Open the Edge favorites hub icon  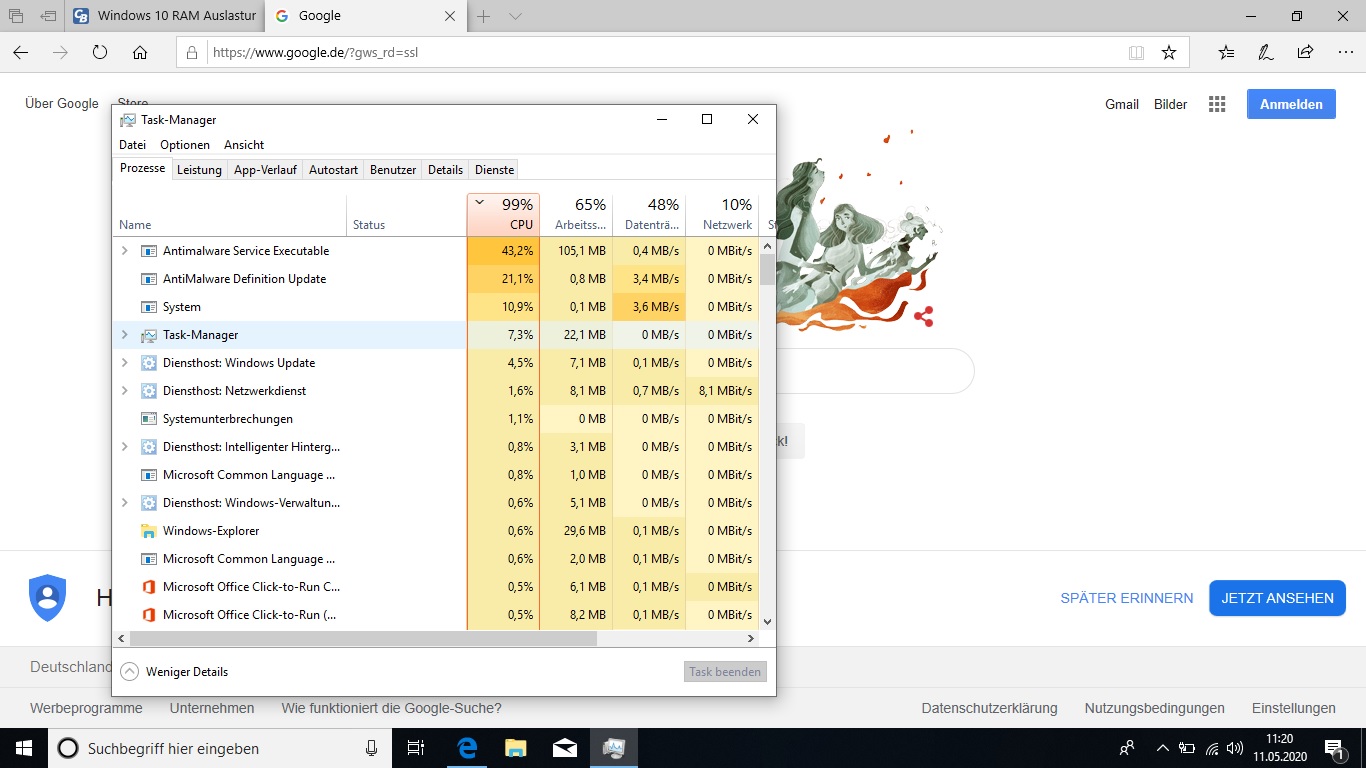[1227, 53]
